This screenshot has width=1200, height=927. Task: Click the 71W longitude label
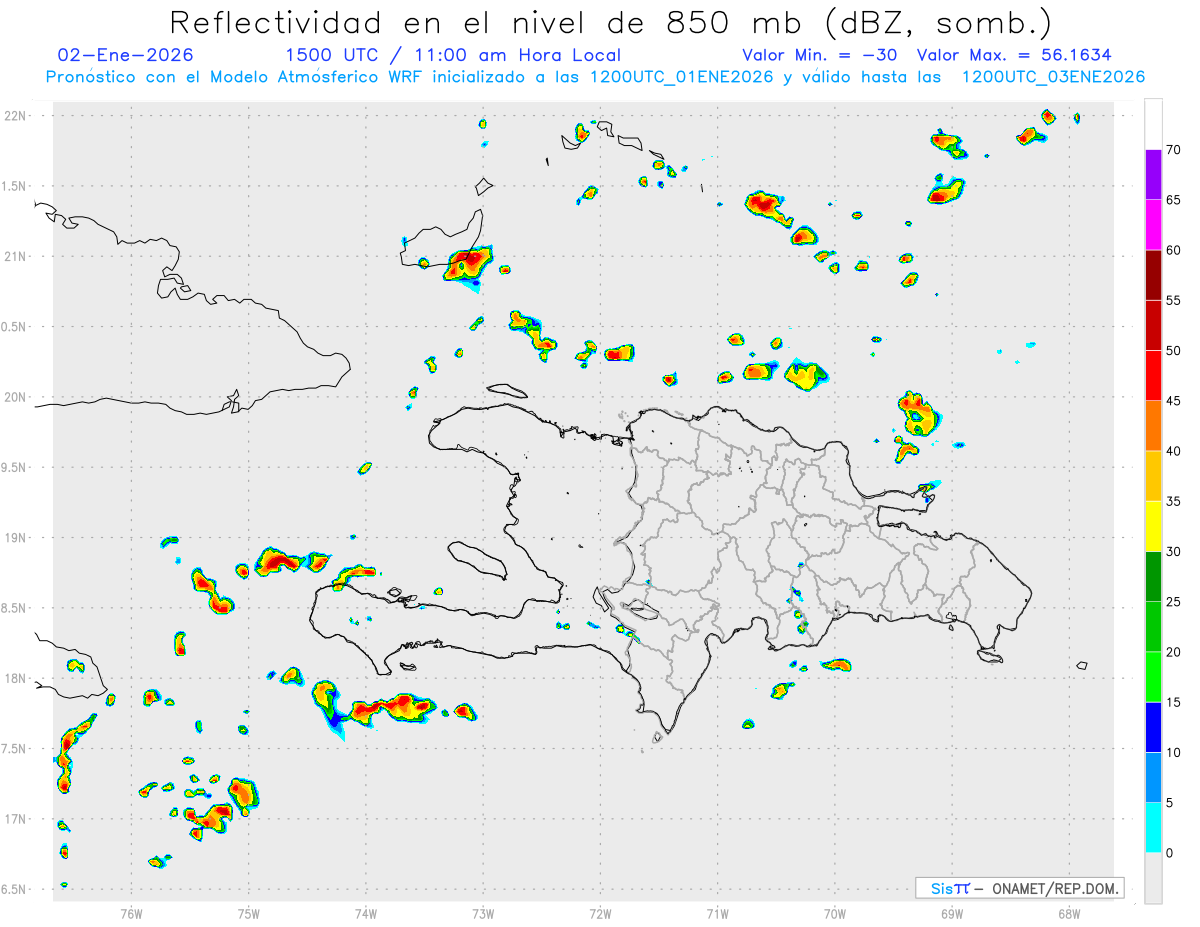717,913
